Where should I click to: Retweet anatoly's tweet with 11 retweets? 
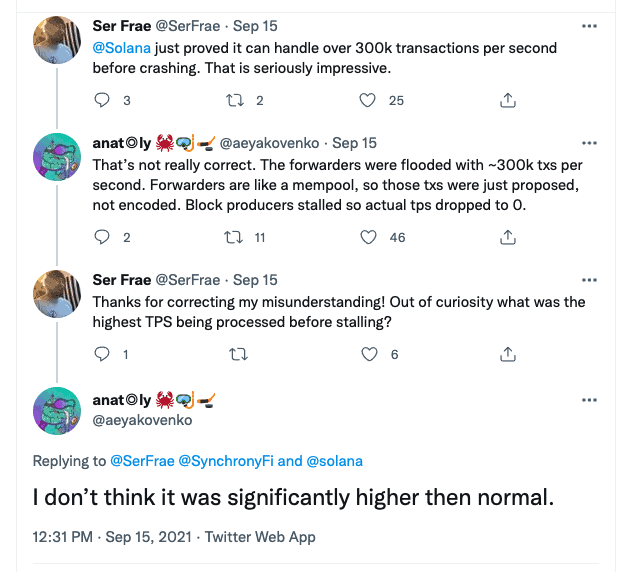pos(238,237)
